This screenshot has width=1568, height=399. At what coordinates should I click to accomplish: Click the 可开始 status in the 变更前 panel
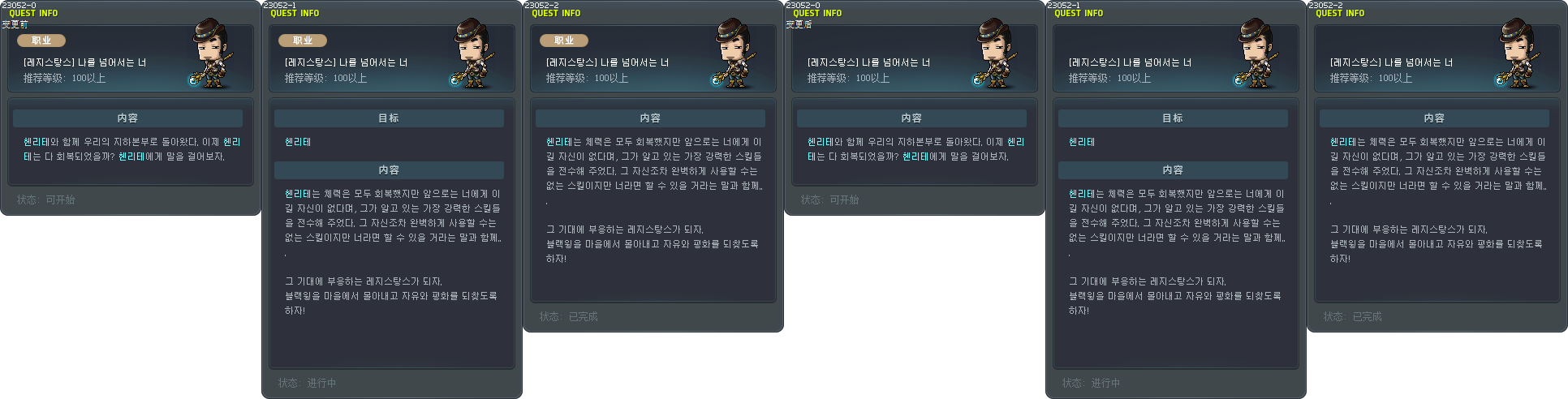[x=61, y=199]
